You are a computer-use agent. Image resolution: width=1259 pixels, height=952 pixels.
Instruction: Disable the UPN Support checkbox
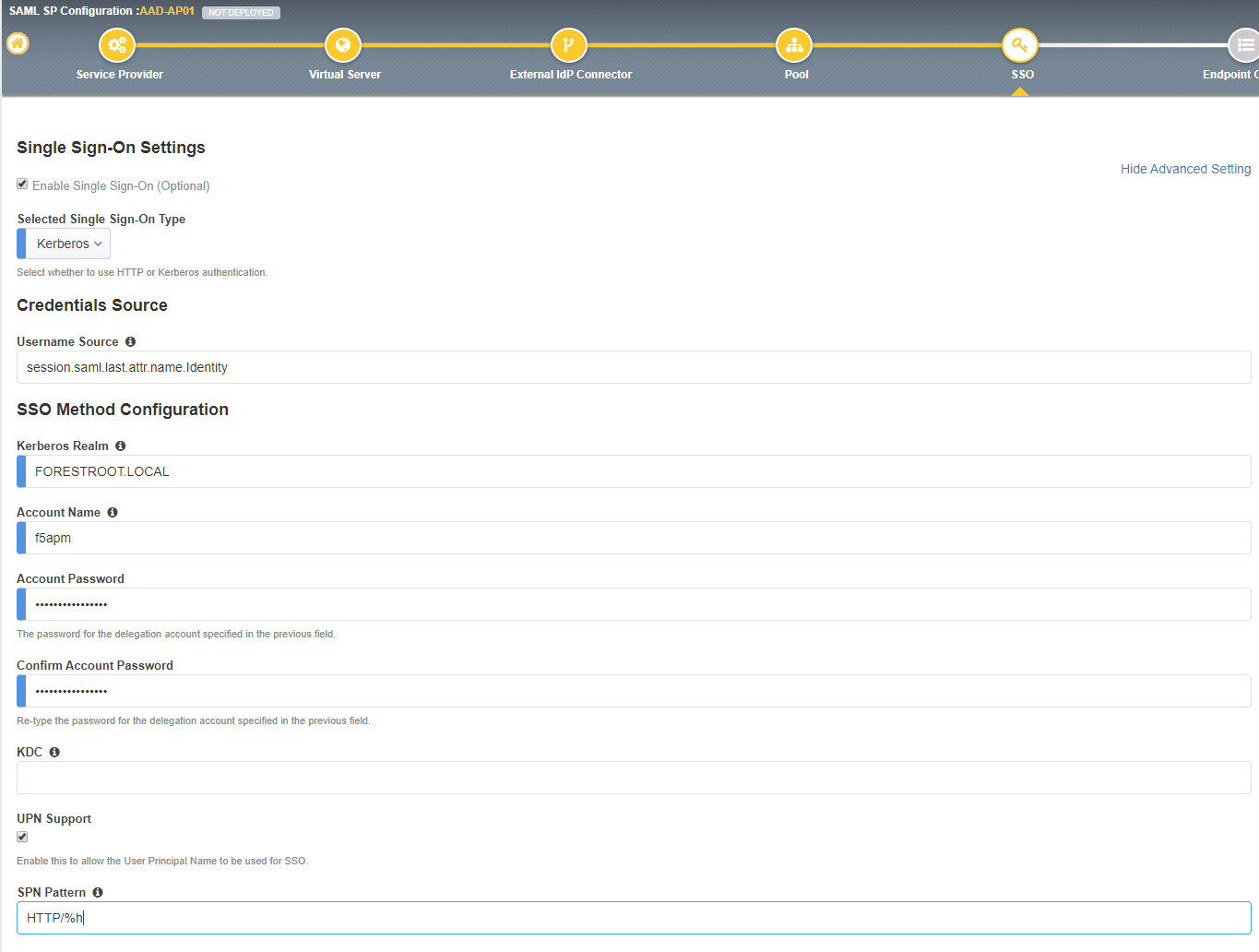[x=22, y=837]
